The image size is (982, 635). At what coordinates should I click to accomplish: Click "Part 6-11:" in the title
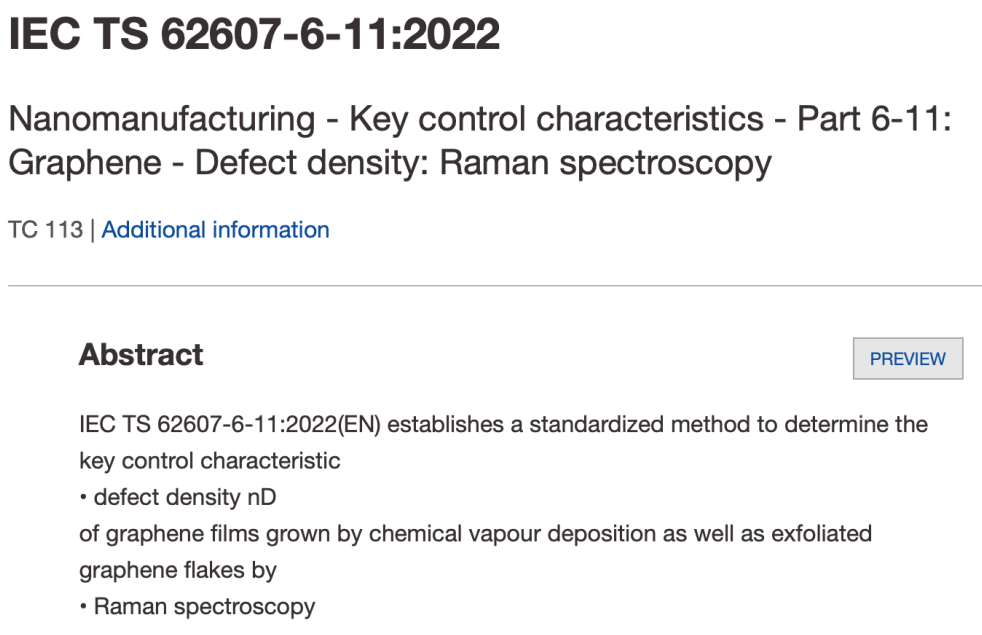(x=873, y=119)
